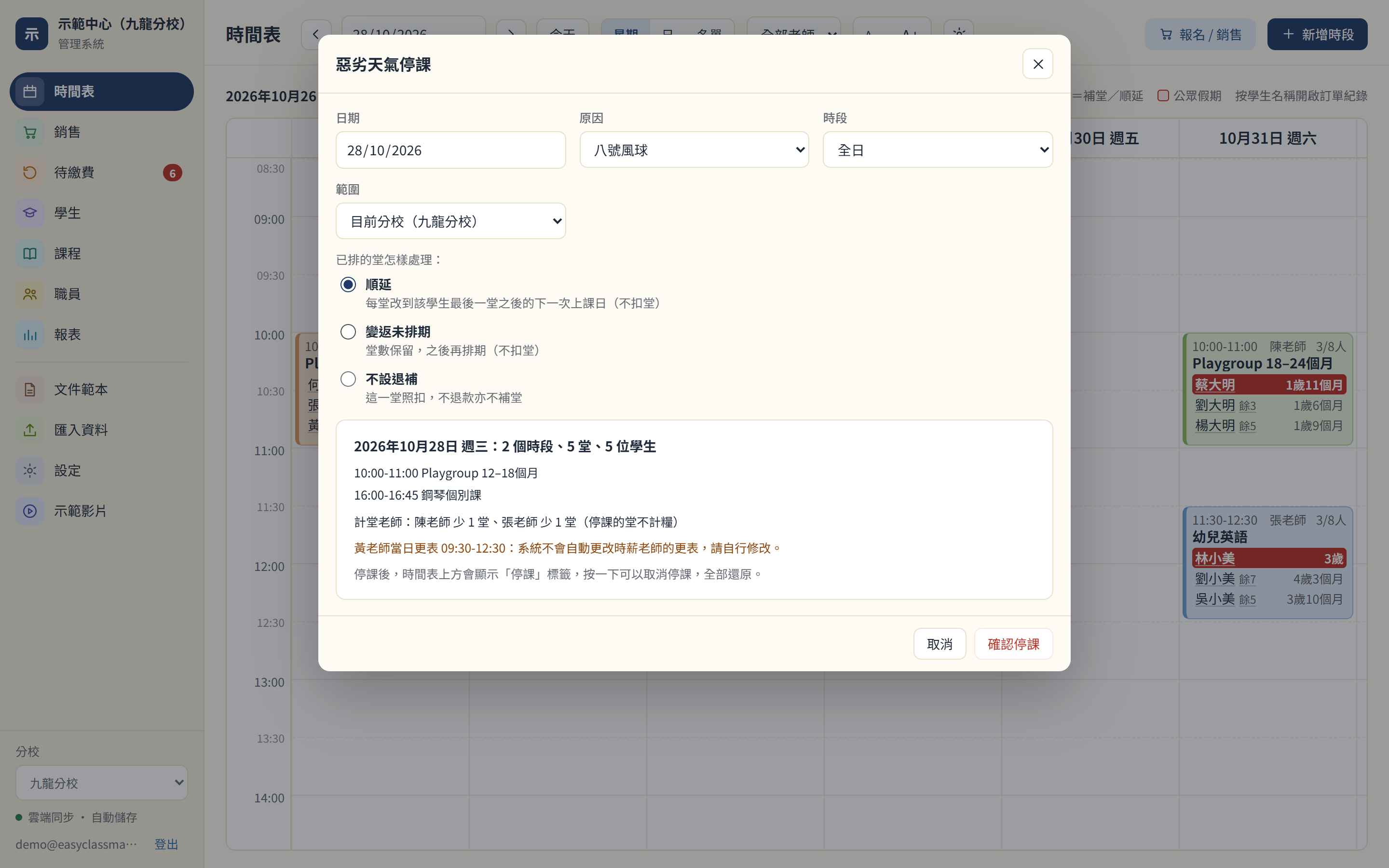Click the 報表 bar chart icon
1389x868 pixels.
(x=30, y=334)
